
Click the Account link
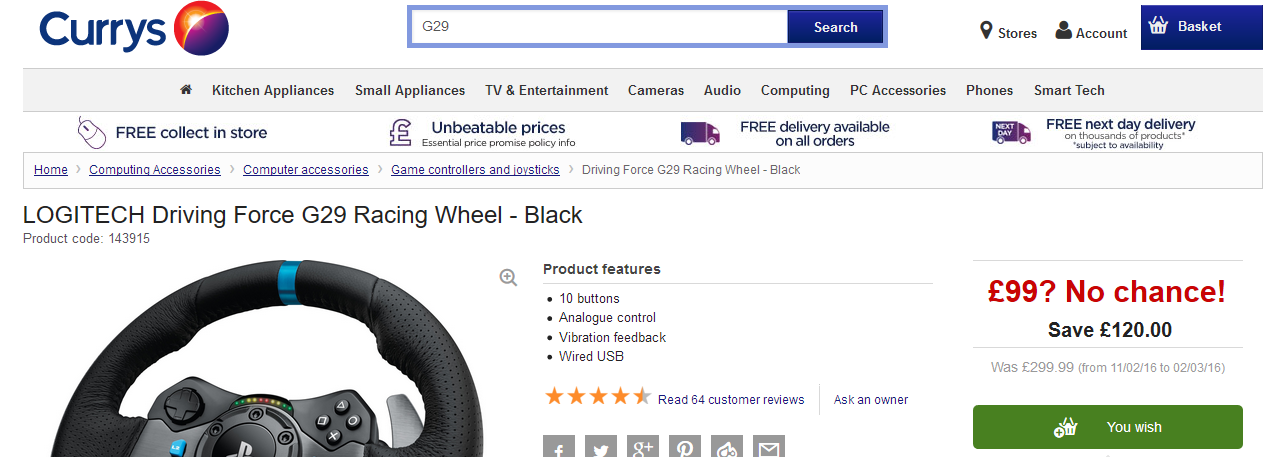click(x=1101, y=33)
